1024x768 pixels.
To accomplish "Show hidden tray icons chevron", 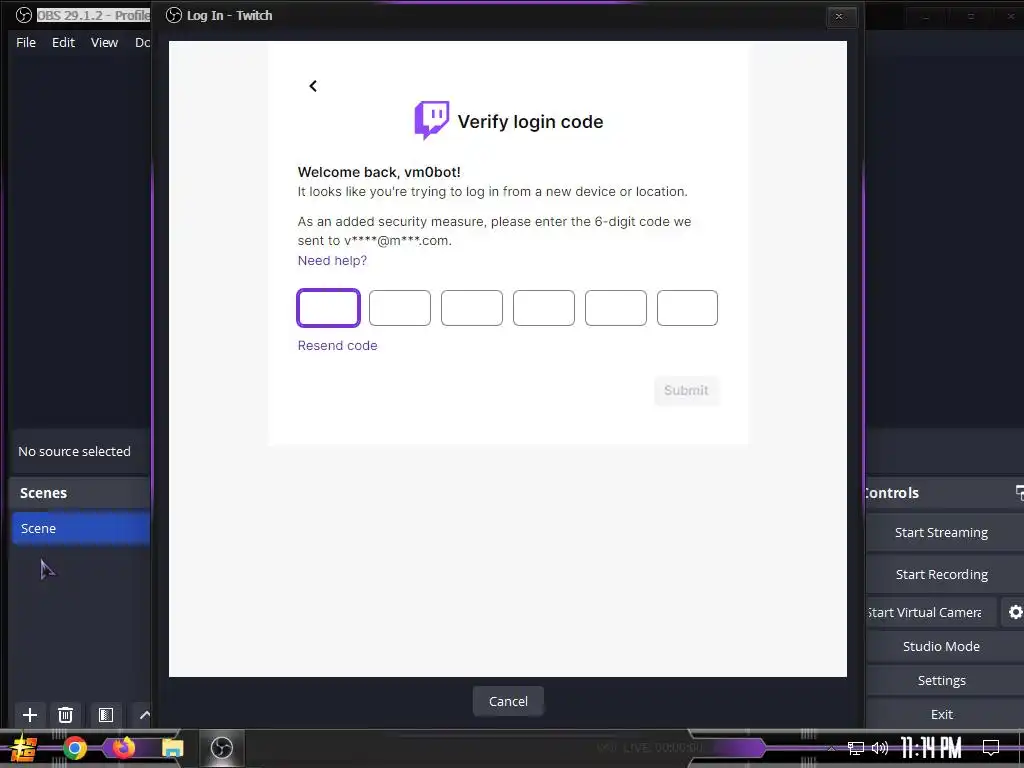I will (831, 748).
